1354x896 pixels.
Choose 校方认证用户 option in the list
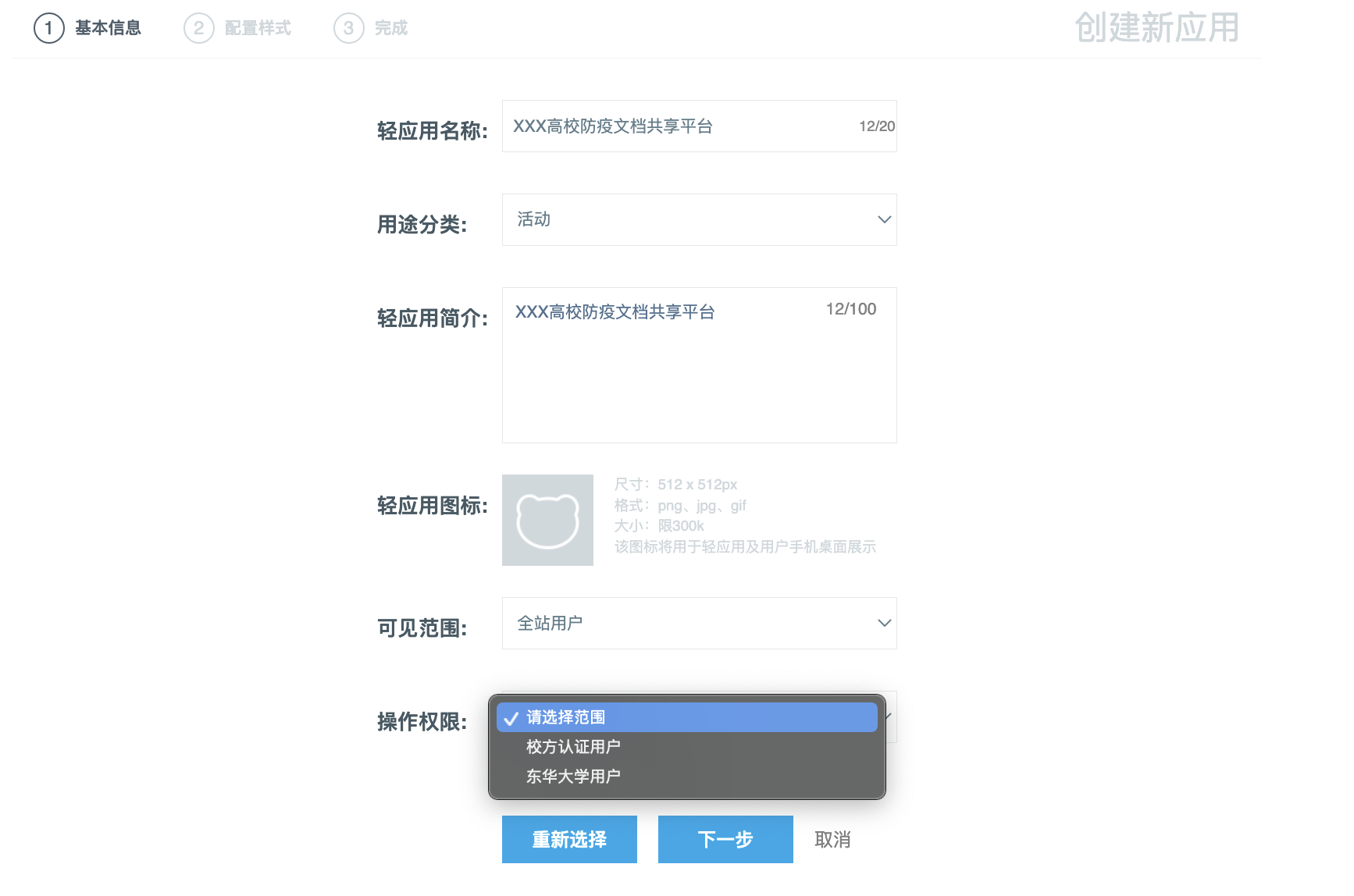(686, 747)
